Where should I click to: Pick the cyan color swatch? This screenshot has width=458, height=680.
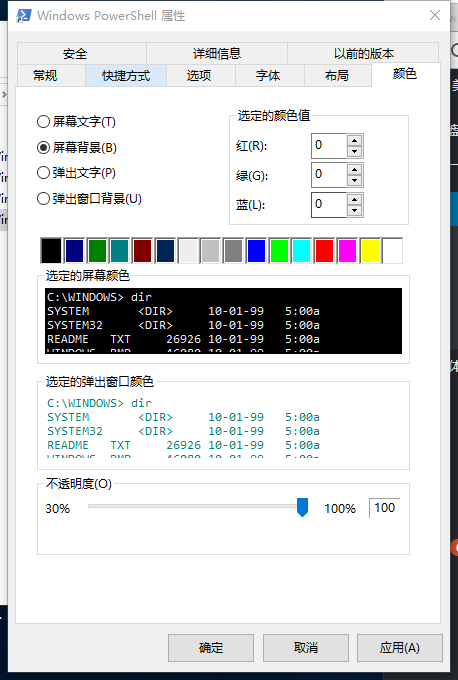[x=302, y=251]
